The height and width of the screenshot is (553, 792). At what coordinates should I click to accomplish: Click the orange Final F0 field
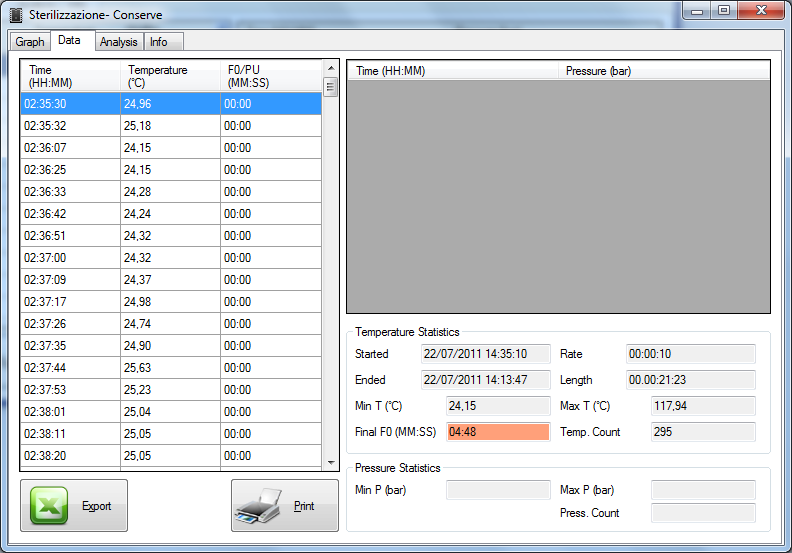(498, 432)
